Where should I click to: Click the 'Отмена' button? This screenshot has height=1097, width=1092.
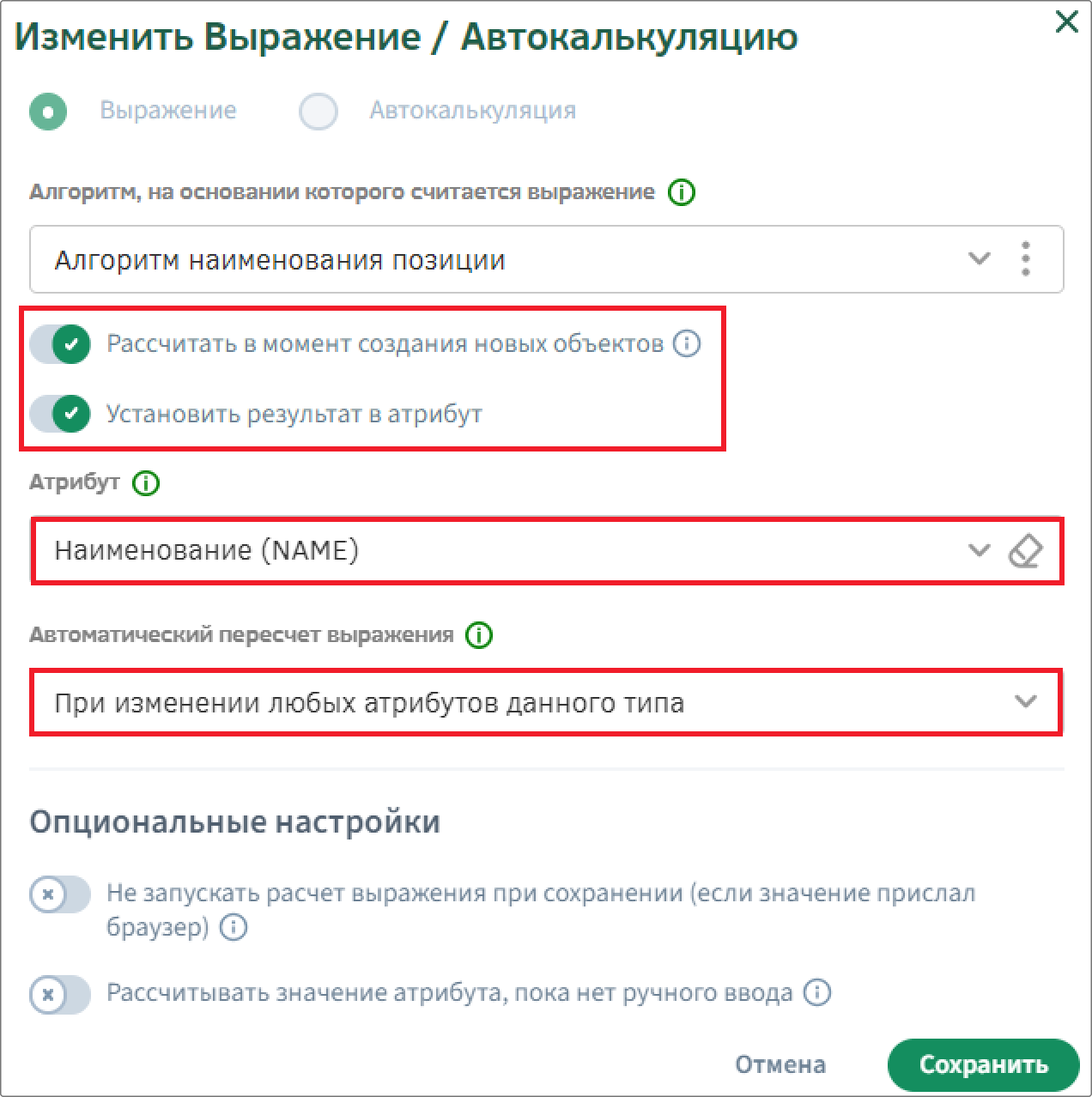(780, 1064)
